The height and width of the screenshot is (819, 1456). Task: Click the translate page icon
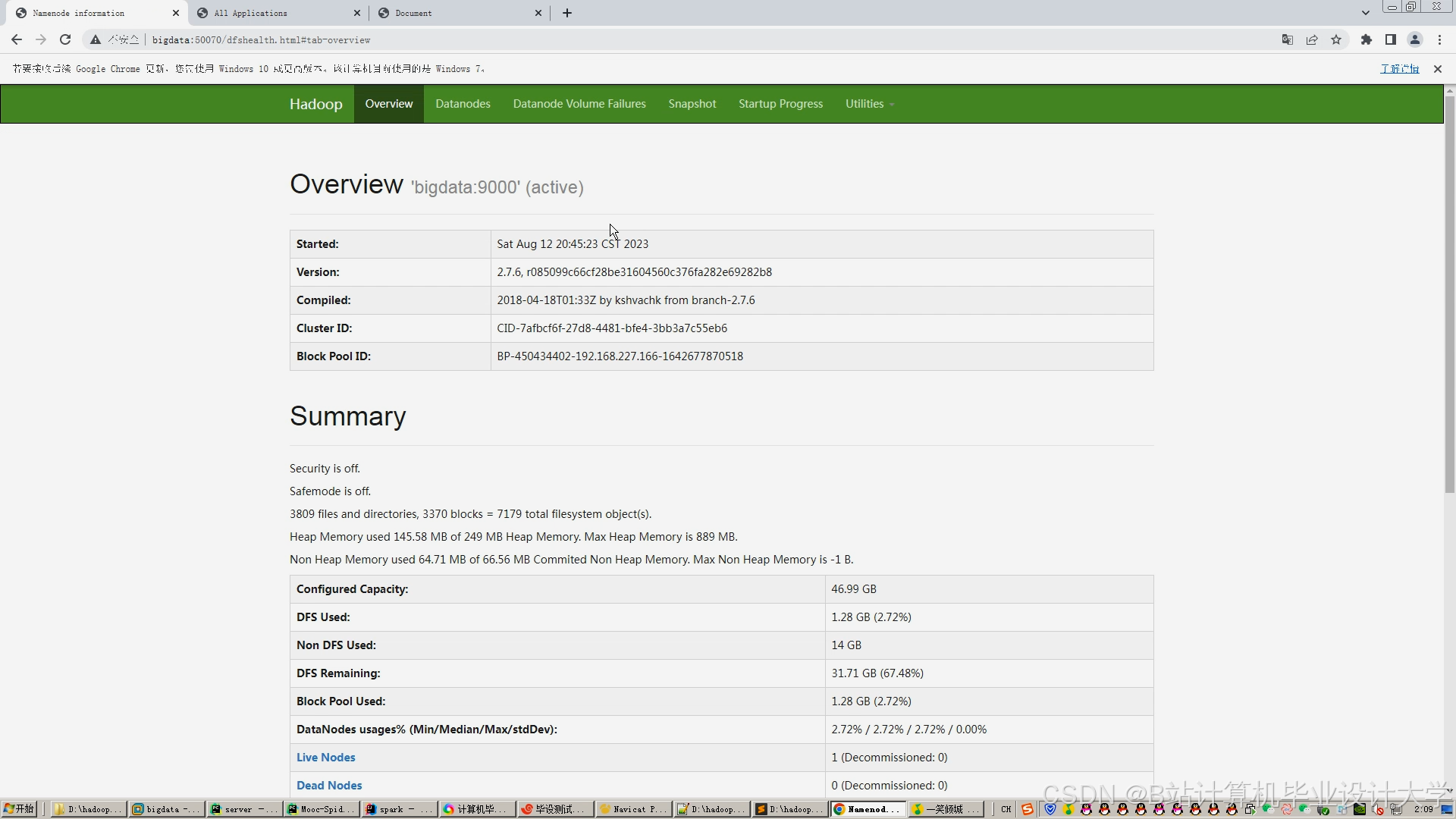pos(1288,39)
